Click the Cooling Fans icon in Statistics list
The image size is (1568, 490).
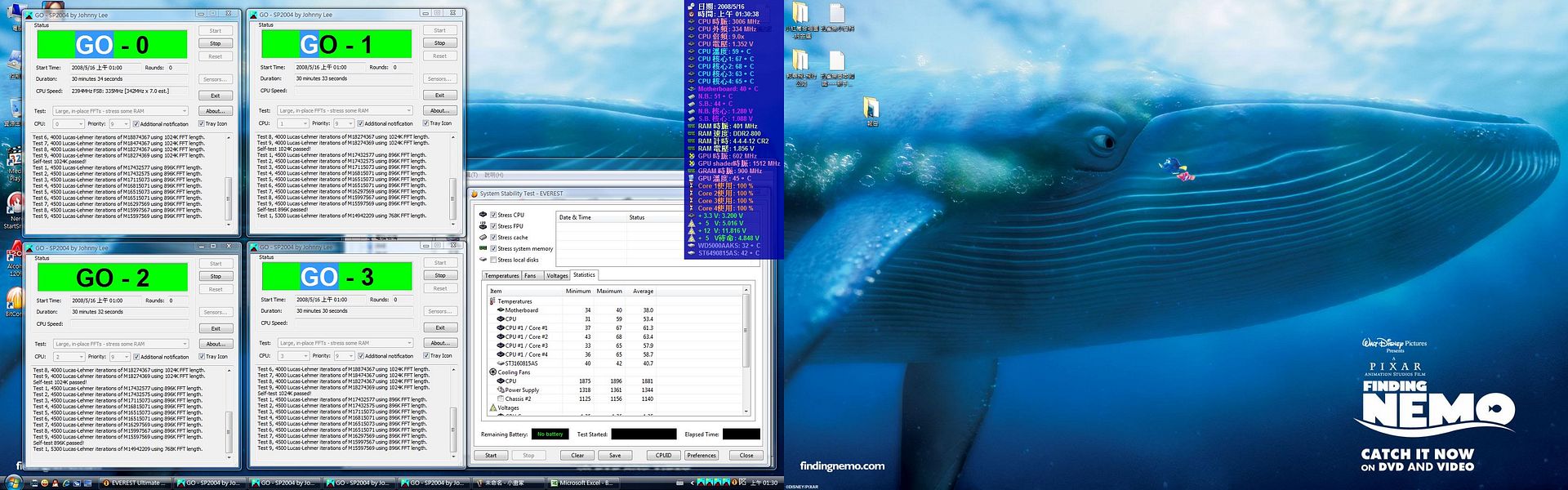492,372
